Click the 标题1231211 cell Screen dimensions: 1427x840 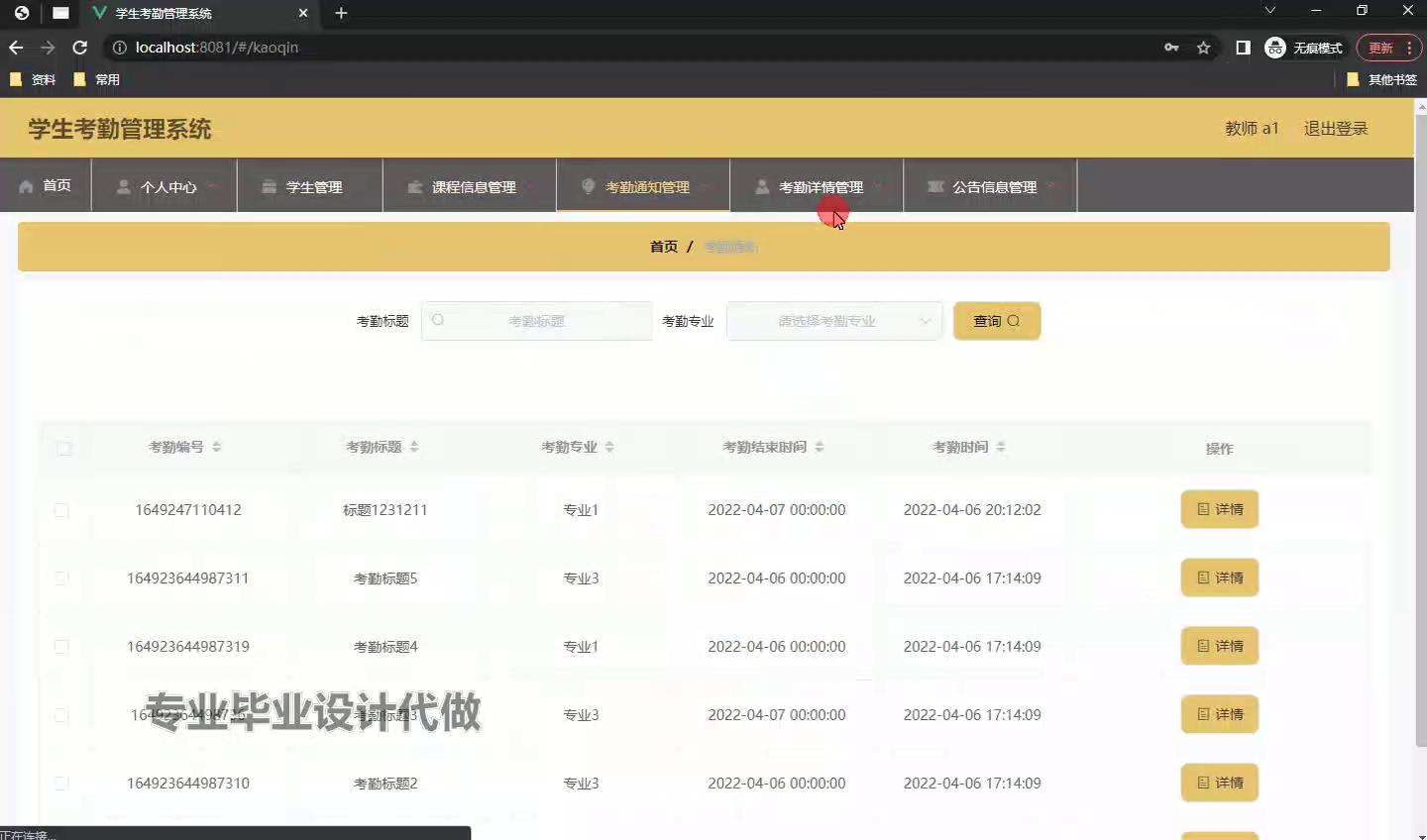[384, 510]
